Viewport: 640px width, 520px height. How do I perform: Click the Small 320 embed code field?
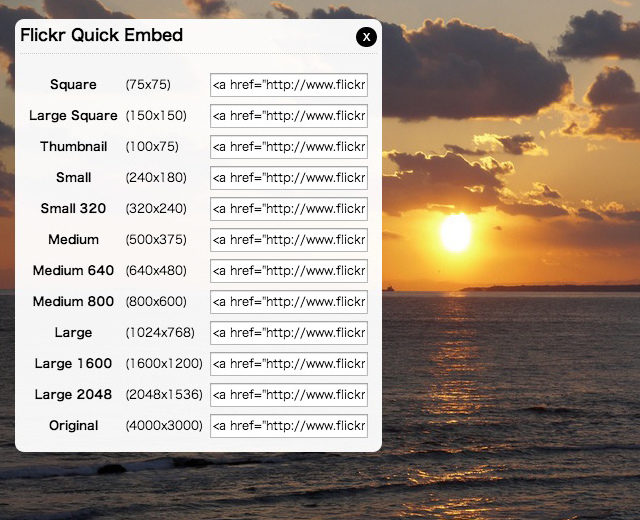tap(289, 209)
